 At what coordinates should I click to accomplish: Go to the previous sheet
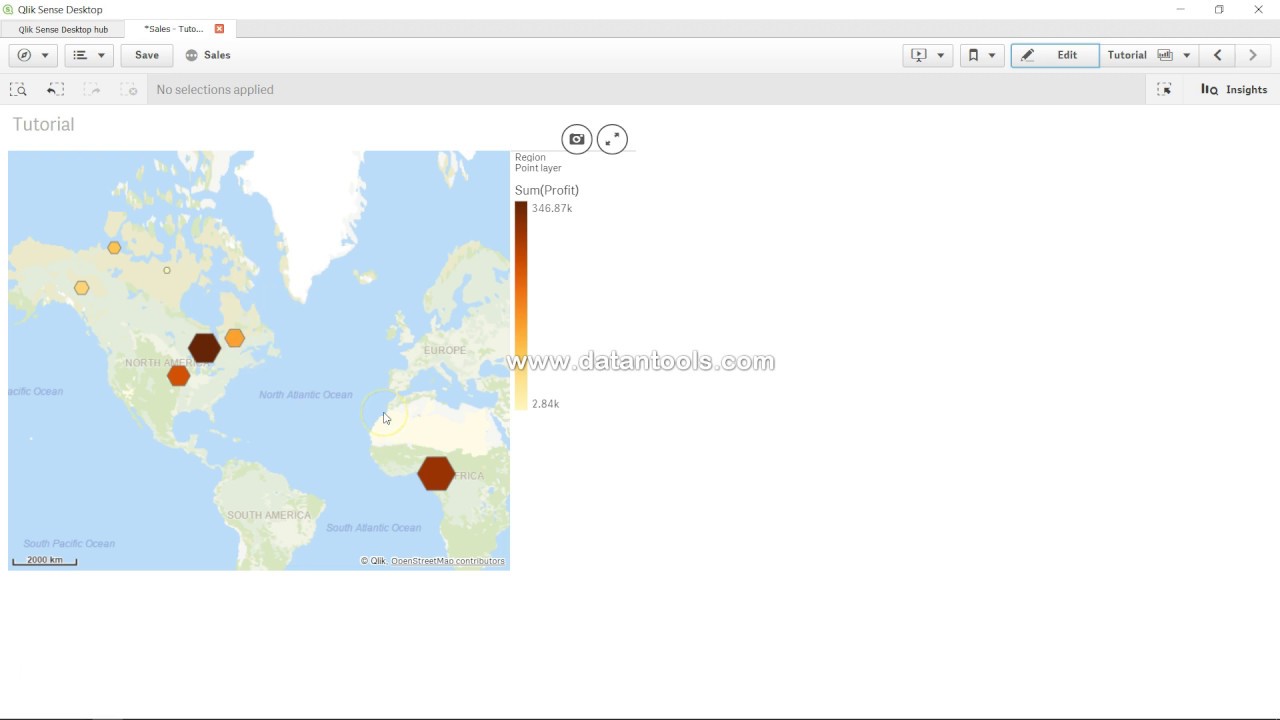1217,55
